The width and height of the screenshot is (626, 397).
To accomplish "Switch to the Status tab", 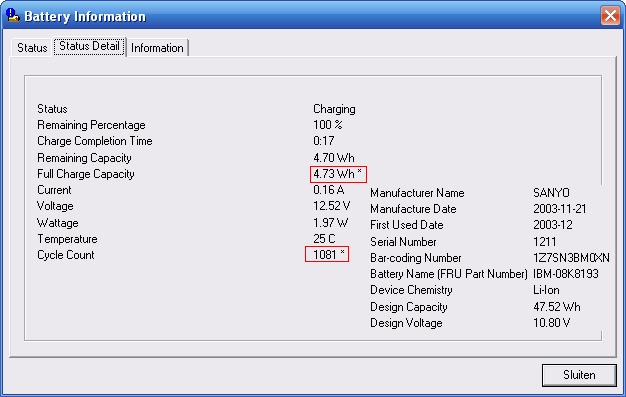I will point(32,48).
